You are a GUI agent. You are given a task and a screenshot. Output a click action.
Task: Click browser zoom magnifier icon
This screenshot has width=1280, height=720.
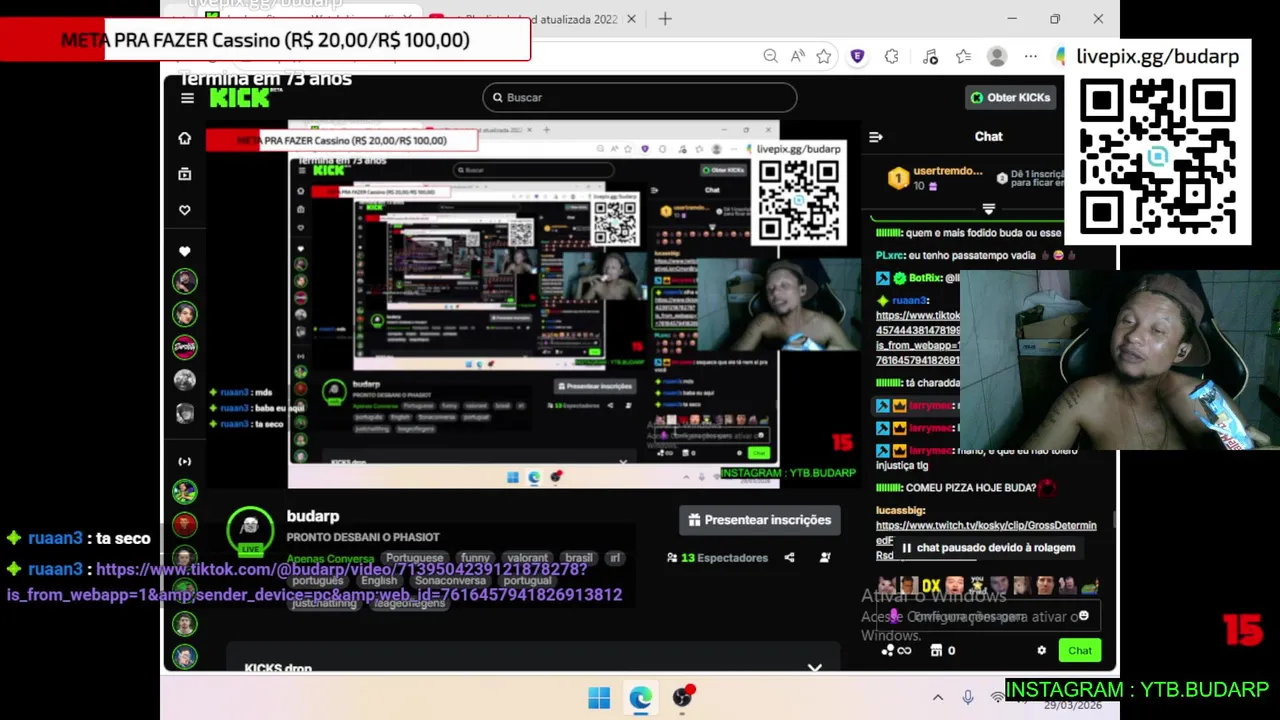point(770,57)
